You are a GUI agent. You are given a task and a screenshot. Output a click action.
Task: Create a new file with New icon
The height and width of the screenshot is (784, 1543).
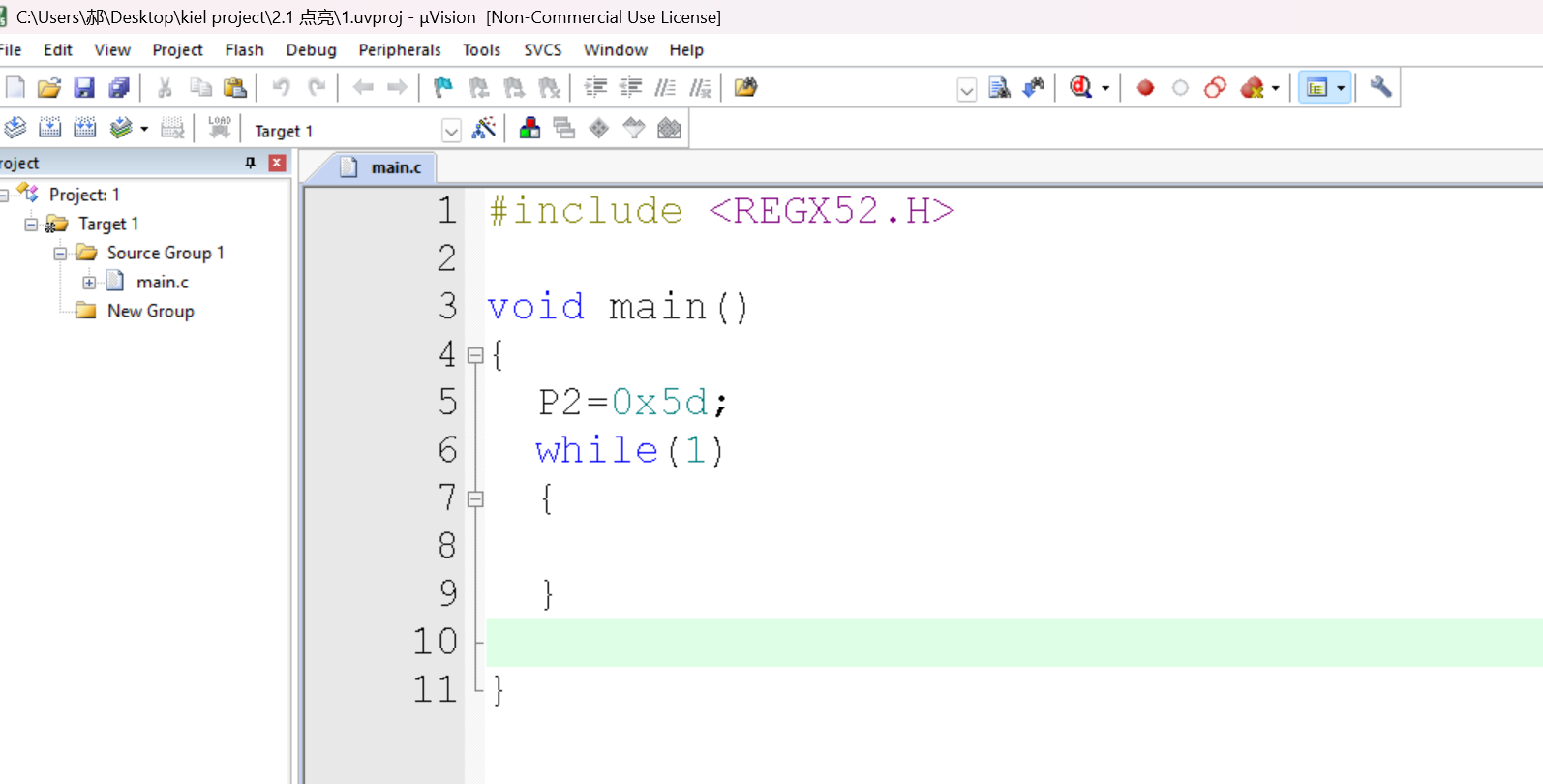[15, 88]
